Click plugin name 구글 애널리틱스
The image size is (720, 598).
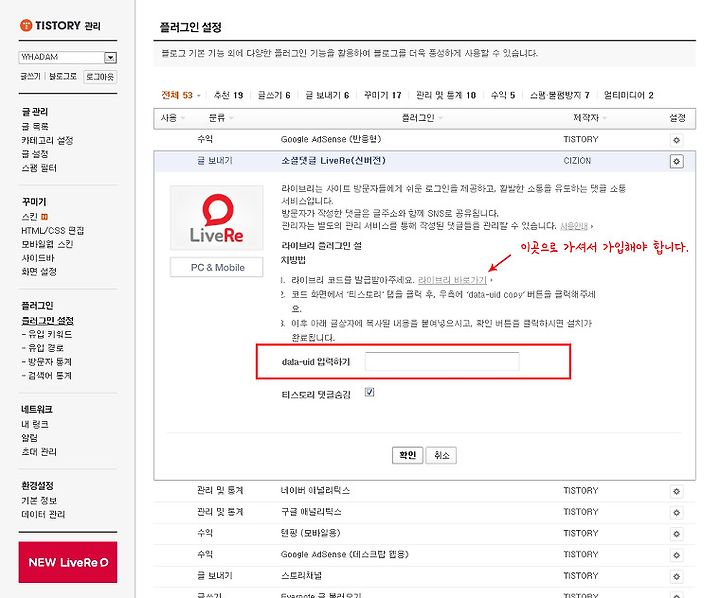click(311, 512)
